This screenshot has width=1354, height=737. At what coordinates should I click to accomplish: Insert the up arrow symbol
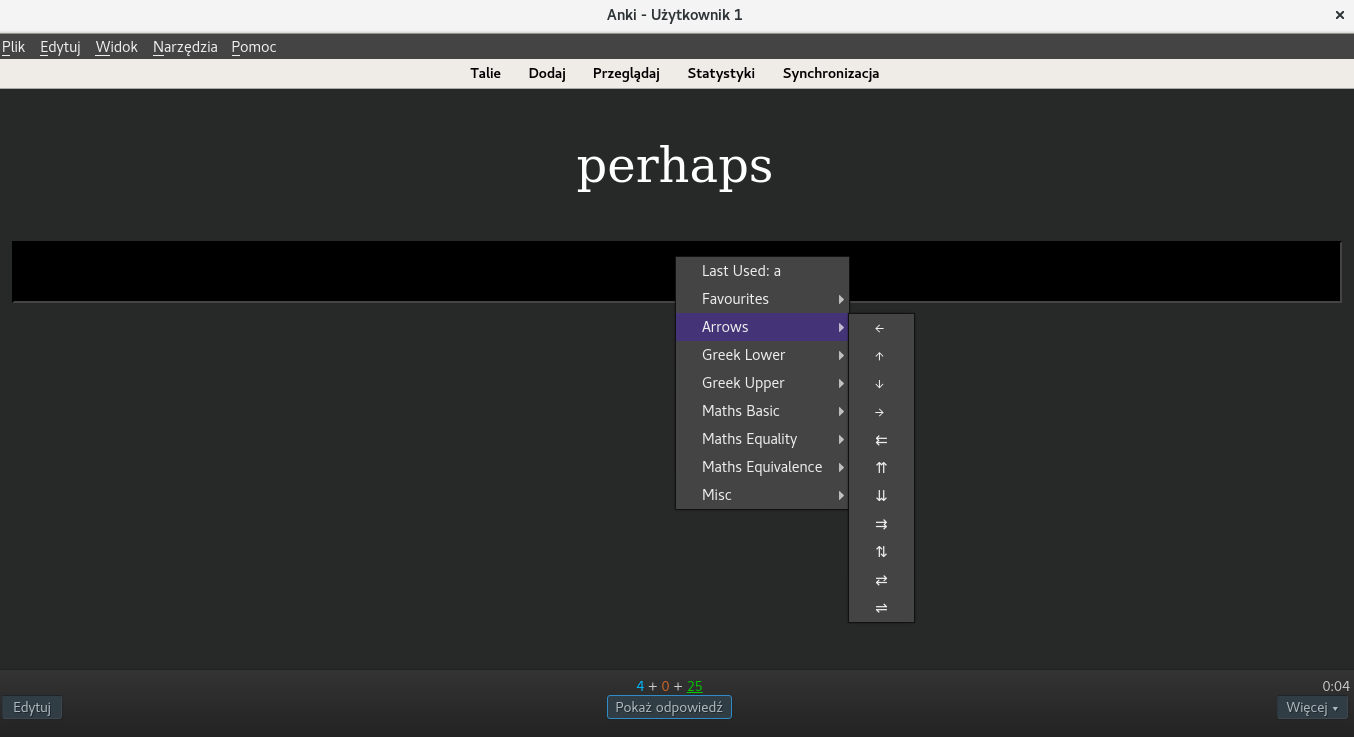(x=880, y=356)
